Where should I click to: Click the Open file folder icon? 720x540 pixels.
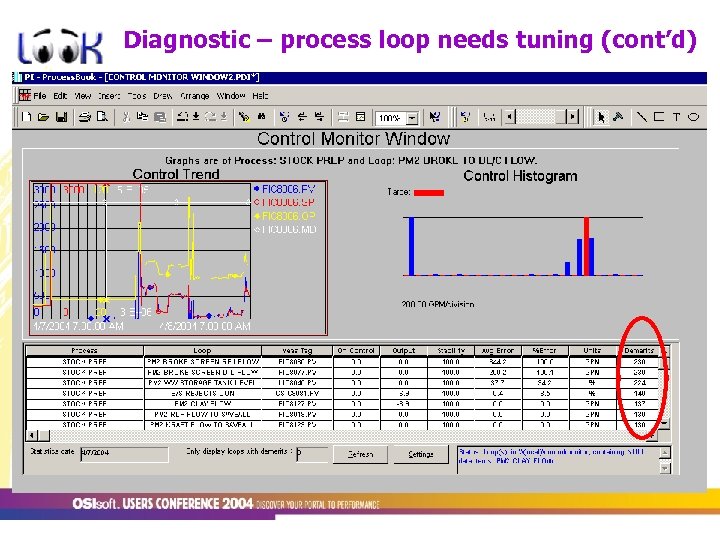click(x=43, y=117)
